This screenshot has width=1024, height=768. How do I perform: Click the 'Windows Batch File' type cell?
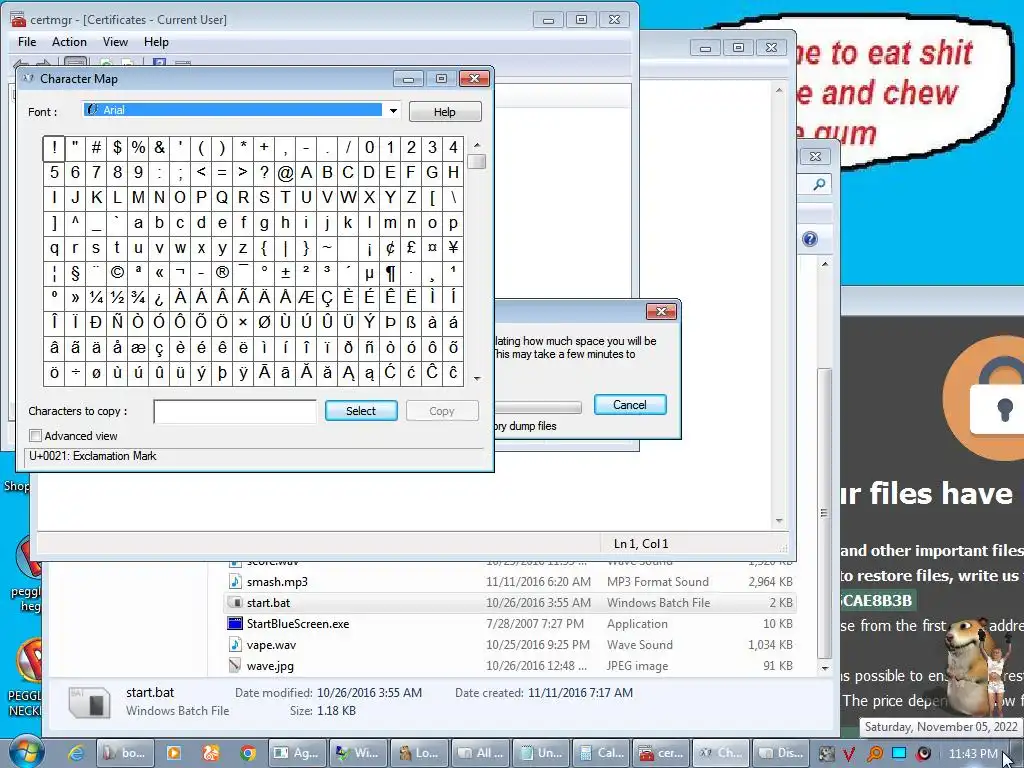click(658, 603)
